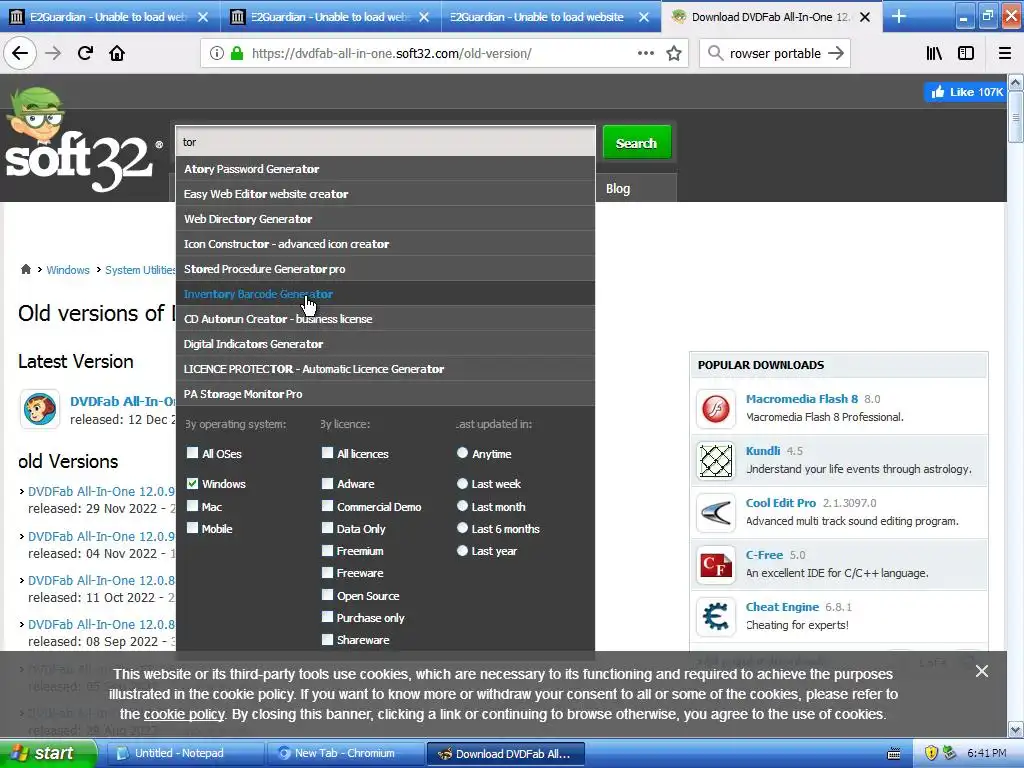
Task: Switch to Untitled - Notepad taskbar item
Action: 184,754
